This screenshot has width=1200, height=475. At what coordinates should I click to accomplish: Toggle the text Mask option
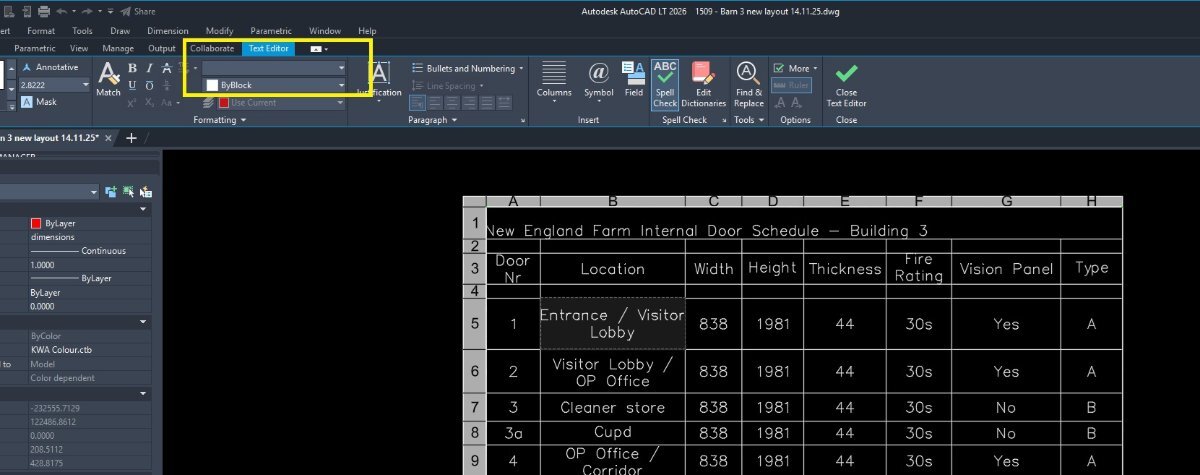pos(38,102)
